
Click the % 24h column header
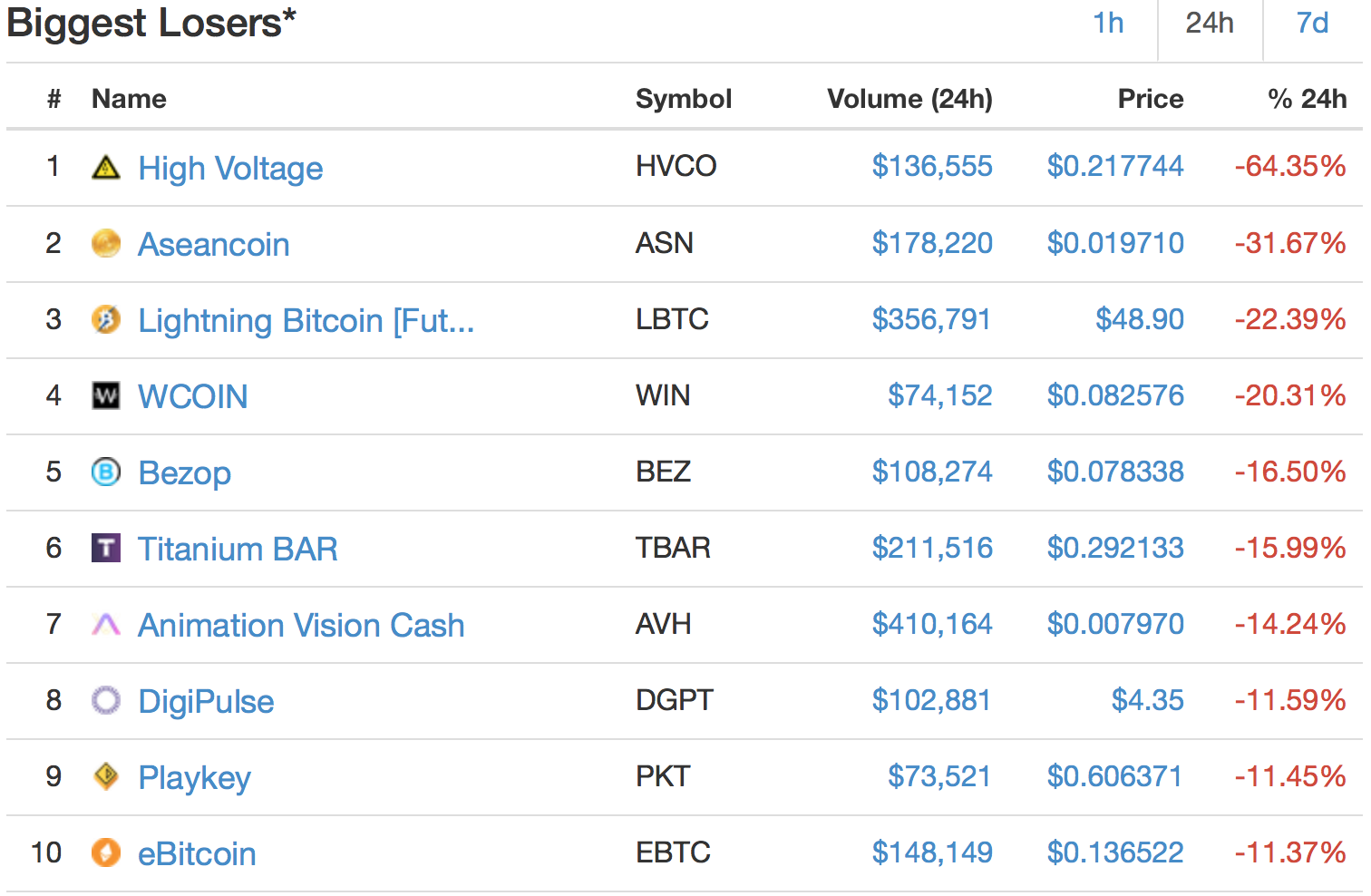(x=1307, y=99)
